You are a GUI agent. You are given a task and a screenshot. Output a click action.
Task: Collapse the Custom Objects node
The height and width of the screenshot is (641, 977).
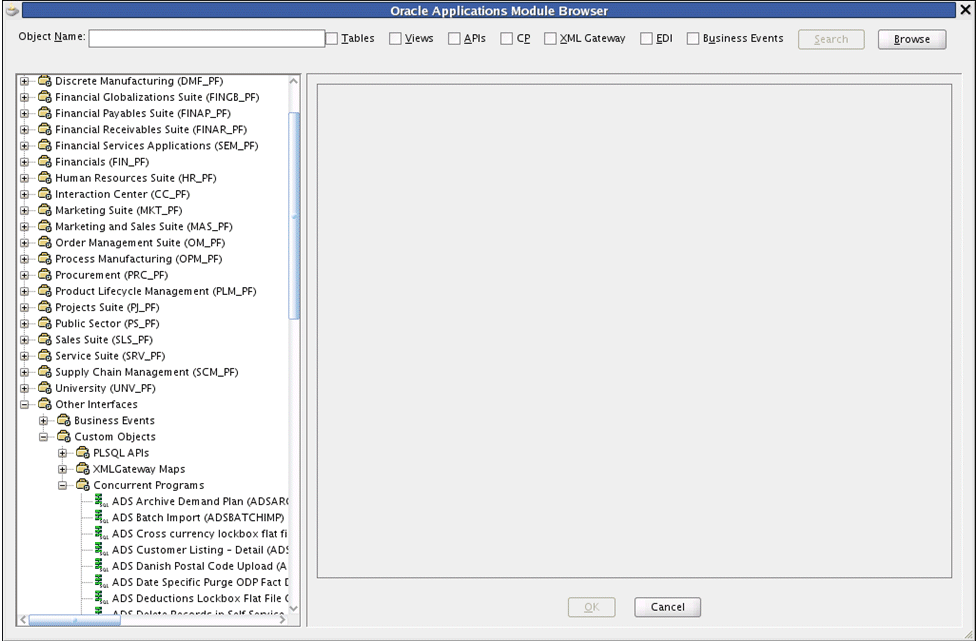click(44, 437)
